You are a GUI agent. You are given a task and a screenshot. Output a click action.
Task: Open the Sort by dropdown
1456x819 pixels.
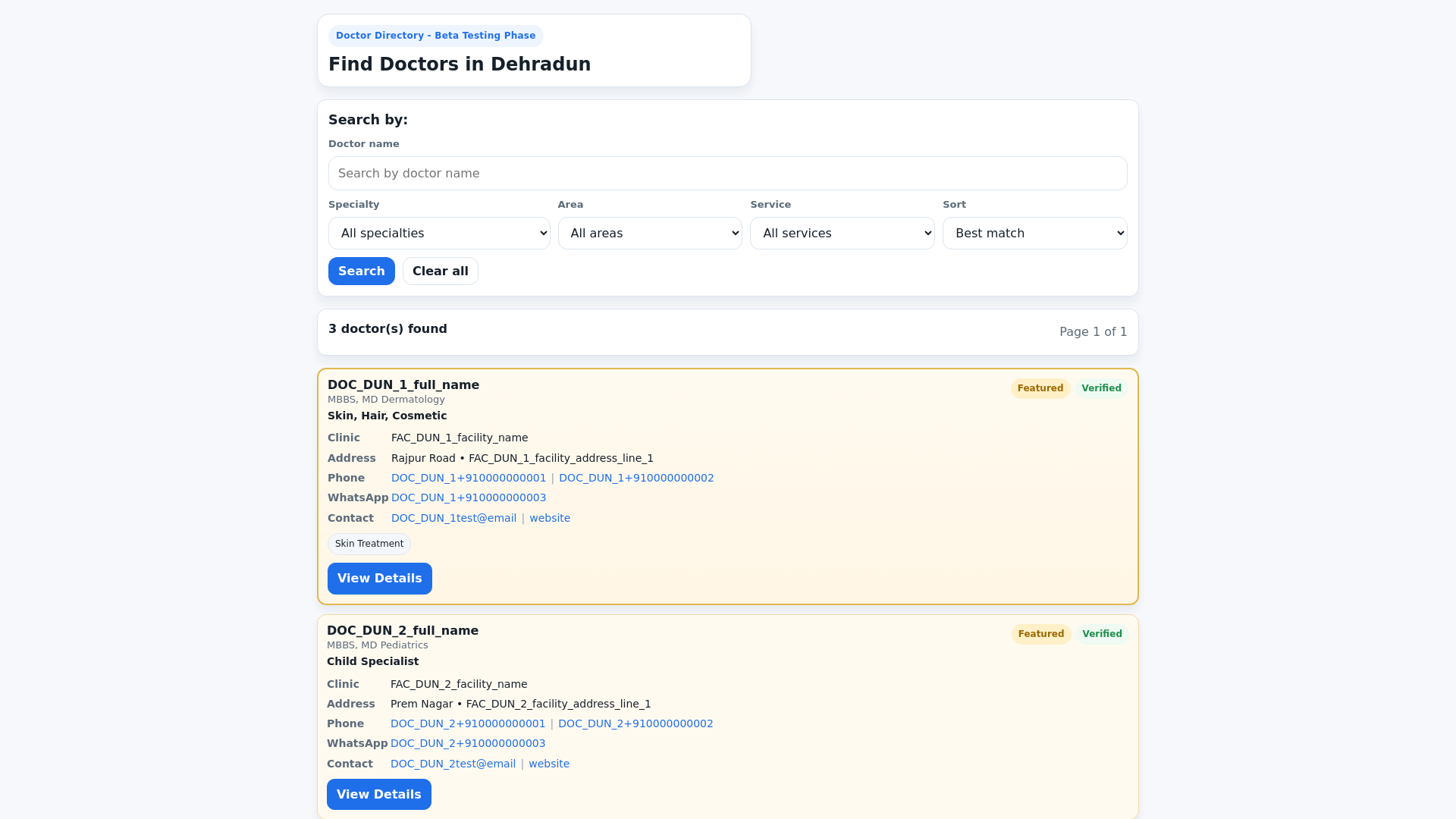[x=1034, y=234]
